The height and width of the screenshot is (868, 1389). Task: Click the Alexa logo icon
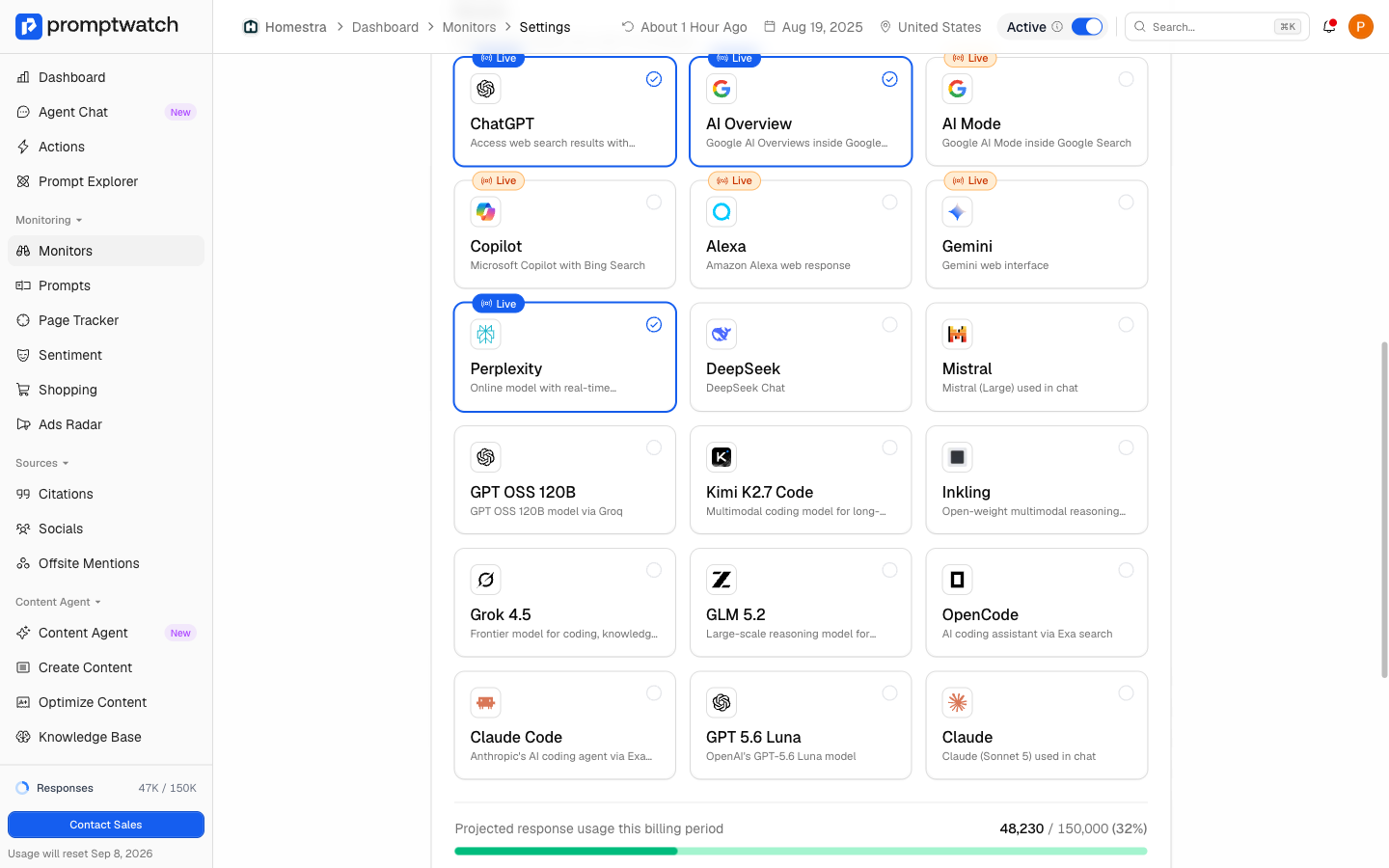[x=722, y=211]
